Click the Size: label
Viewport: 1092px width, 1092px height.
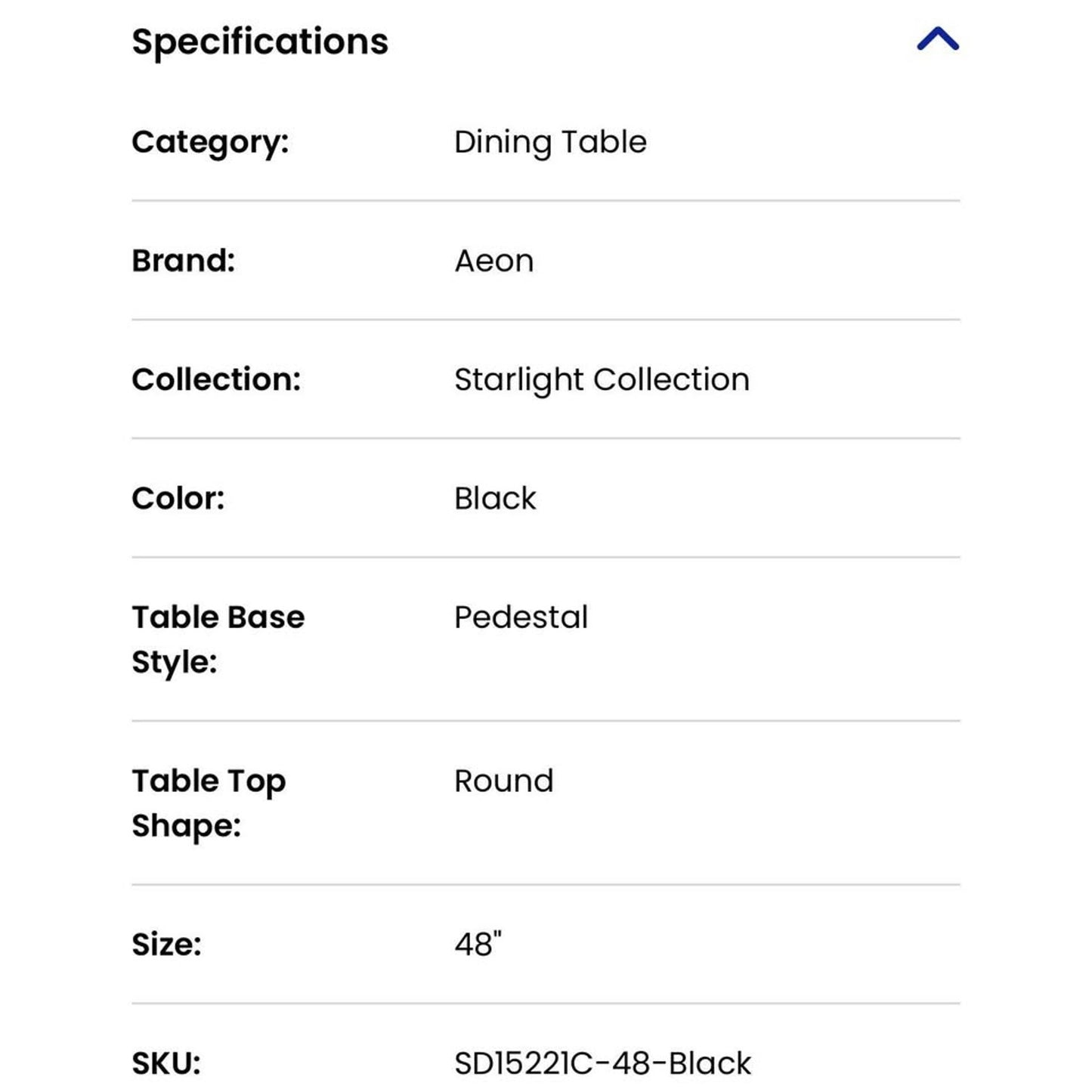point(167,944)
